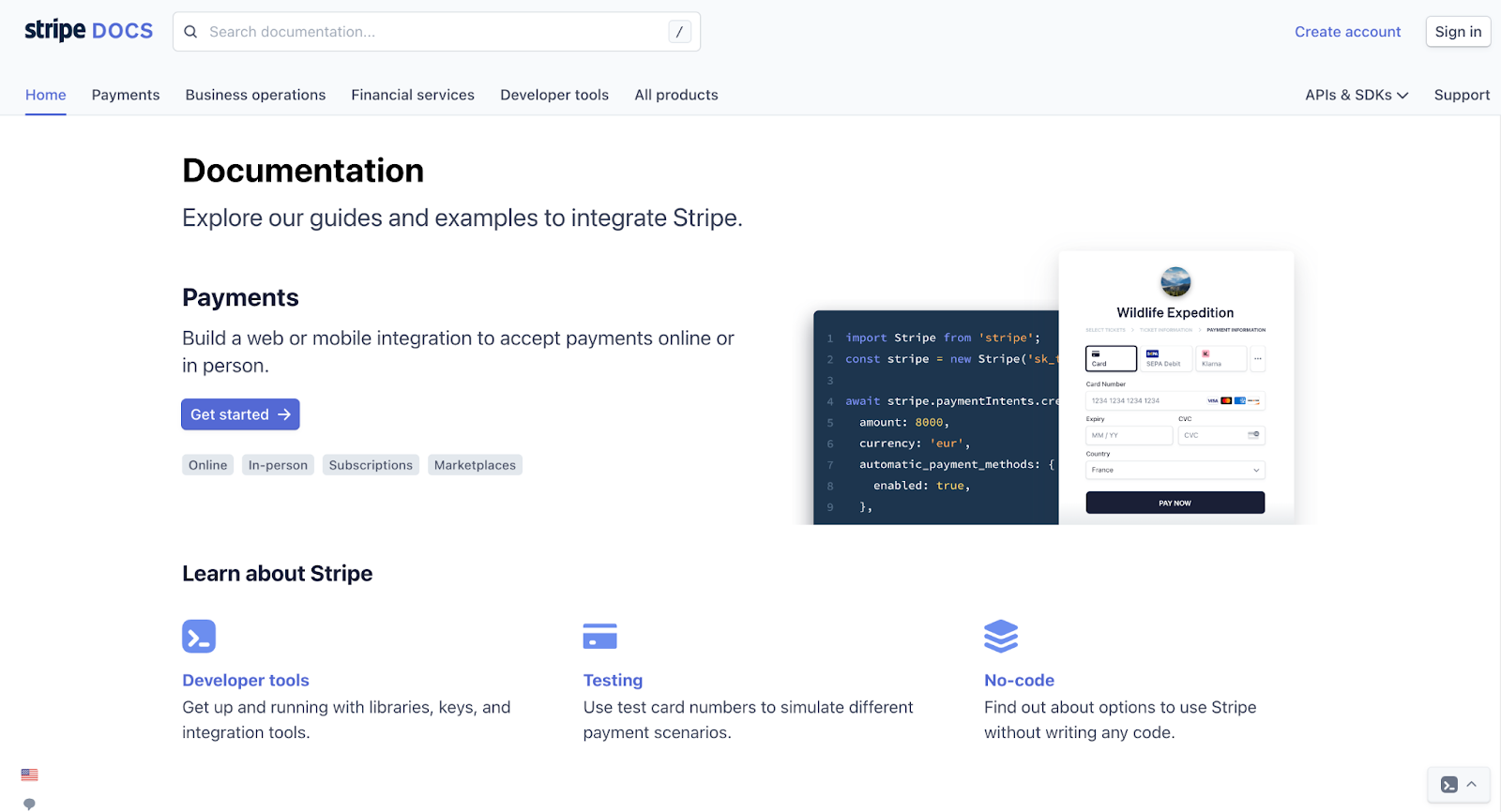The image size is (1501, 812).
Task: Go to Business operations tab
Action: click(x=255, y=95)
